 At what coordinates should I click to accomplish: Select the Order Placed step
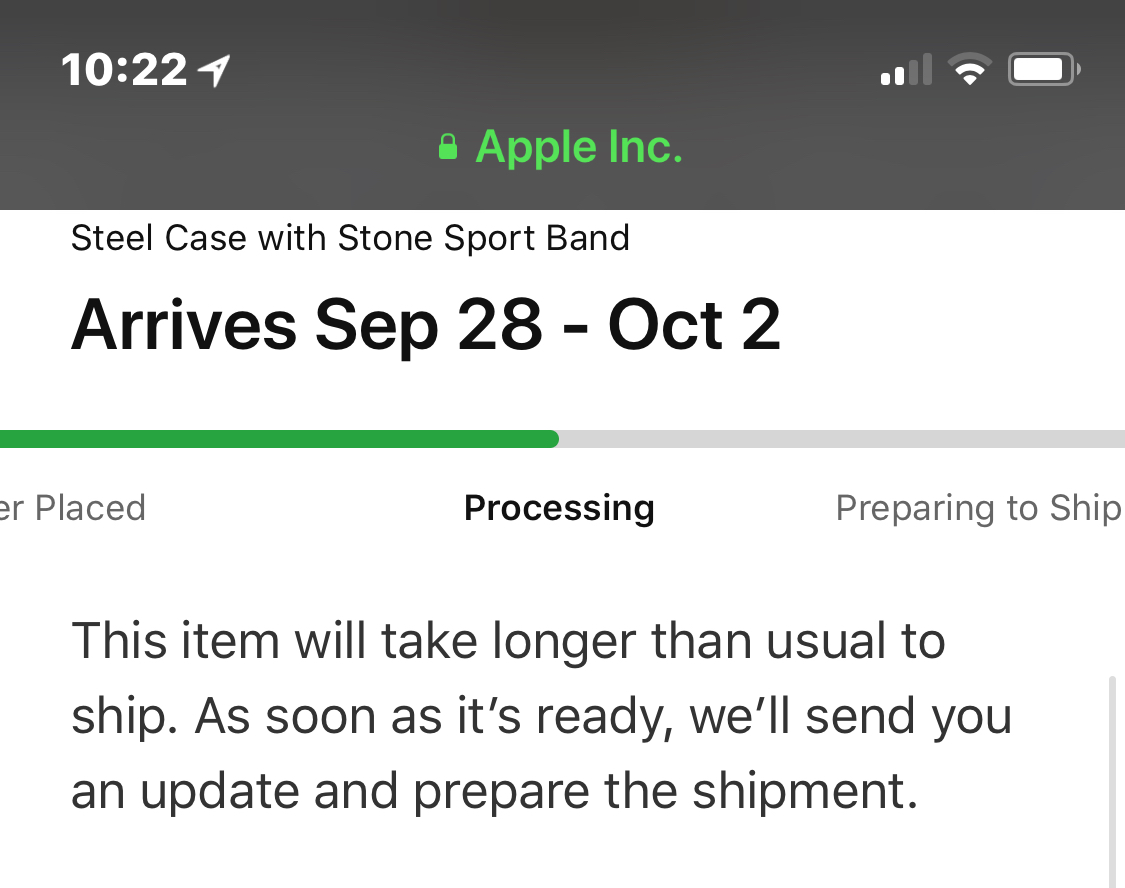(x=72, y=508)
